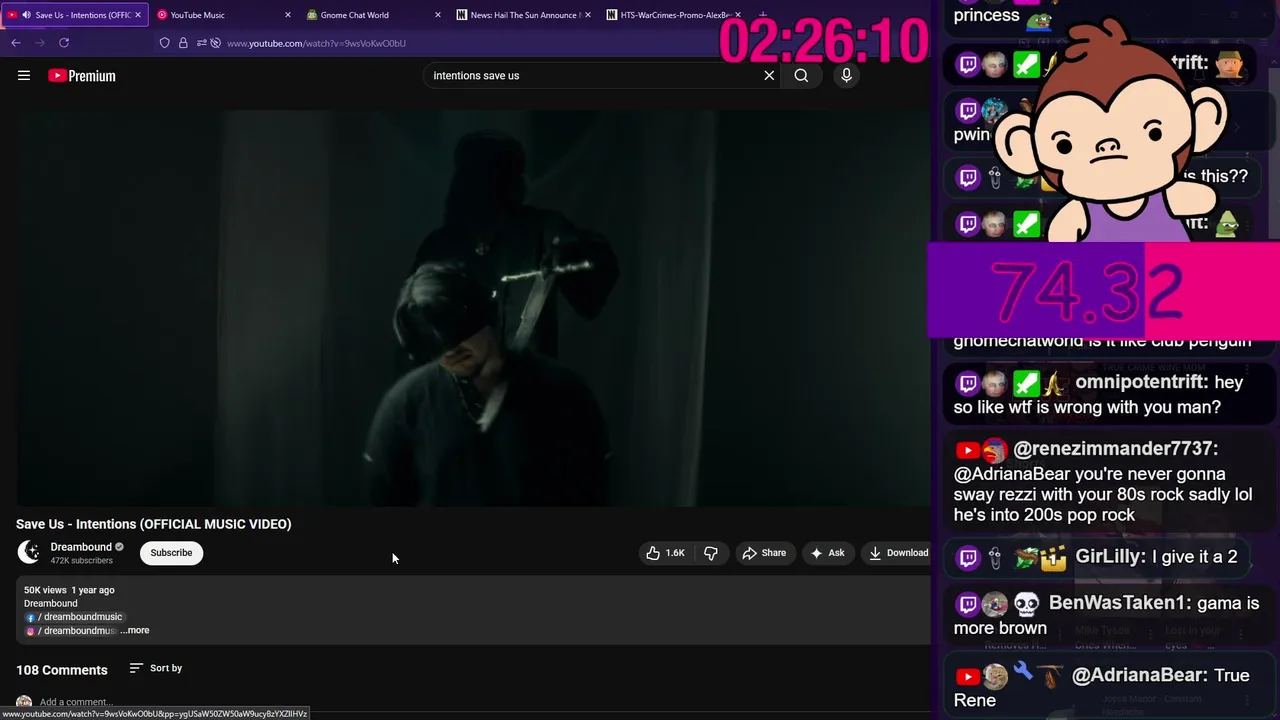View site security via the padlock icon

183,43
